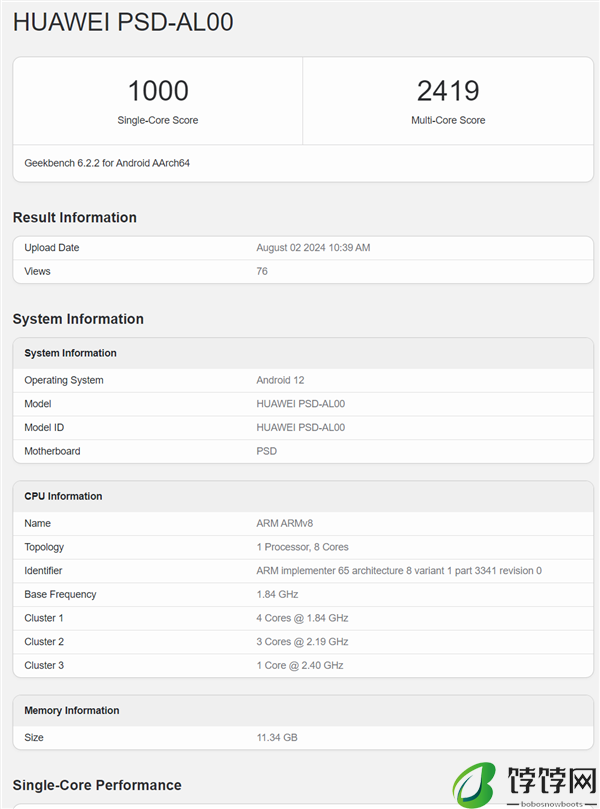
Task: Select the 1 Core @ 2.40 GHz value
Action: pos(300,666)
